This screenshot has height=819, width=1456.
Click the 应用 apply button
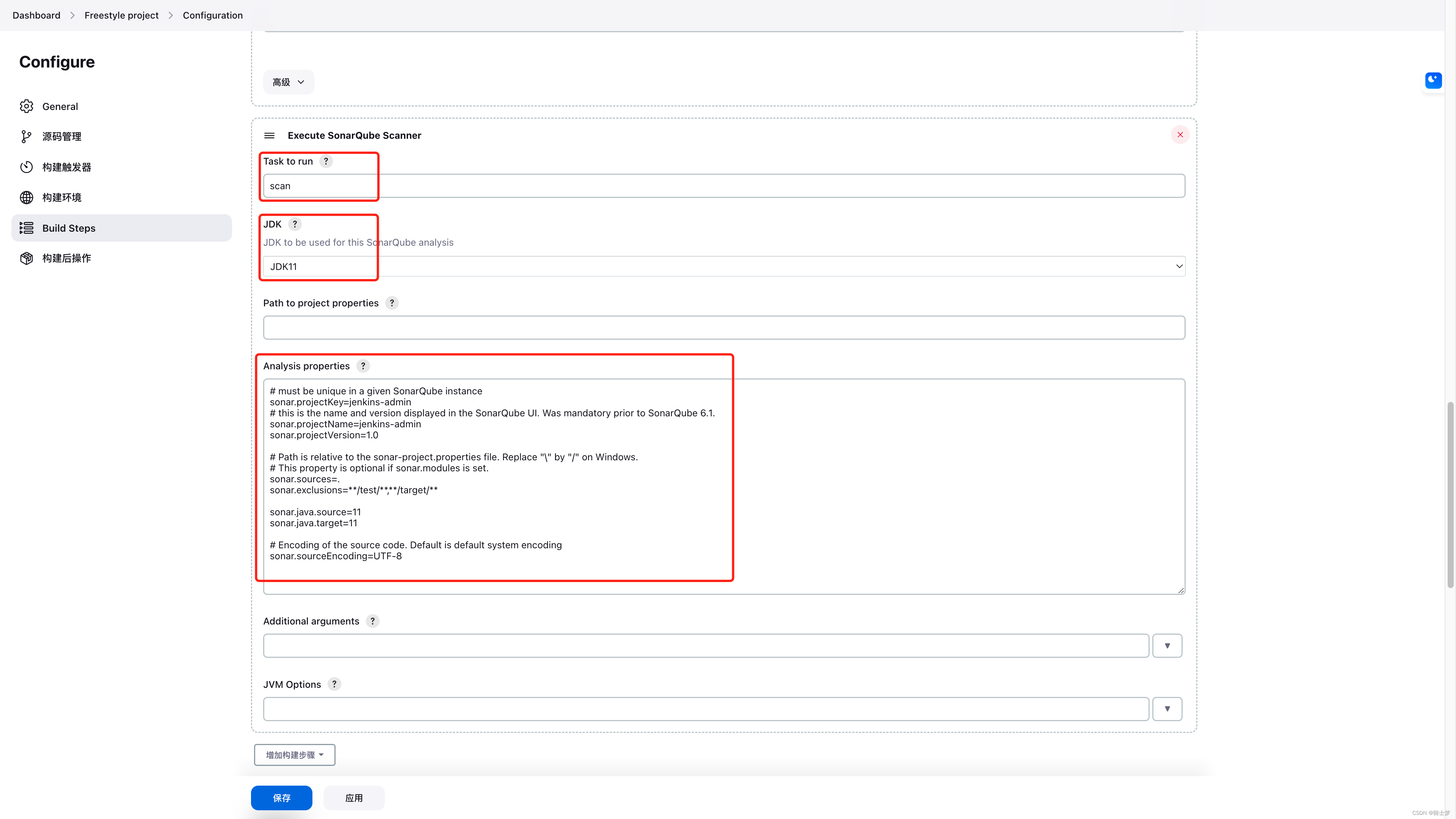(354, 797)
